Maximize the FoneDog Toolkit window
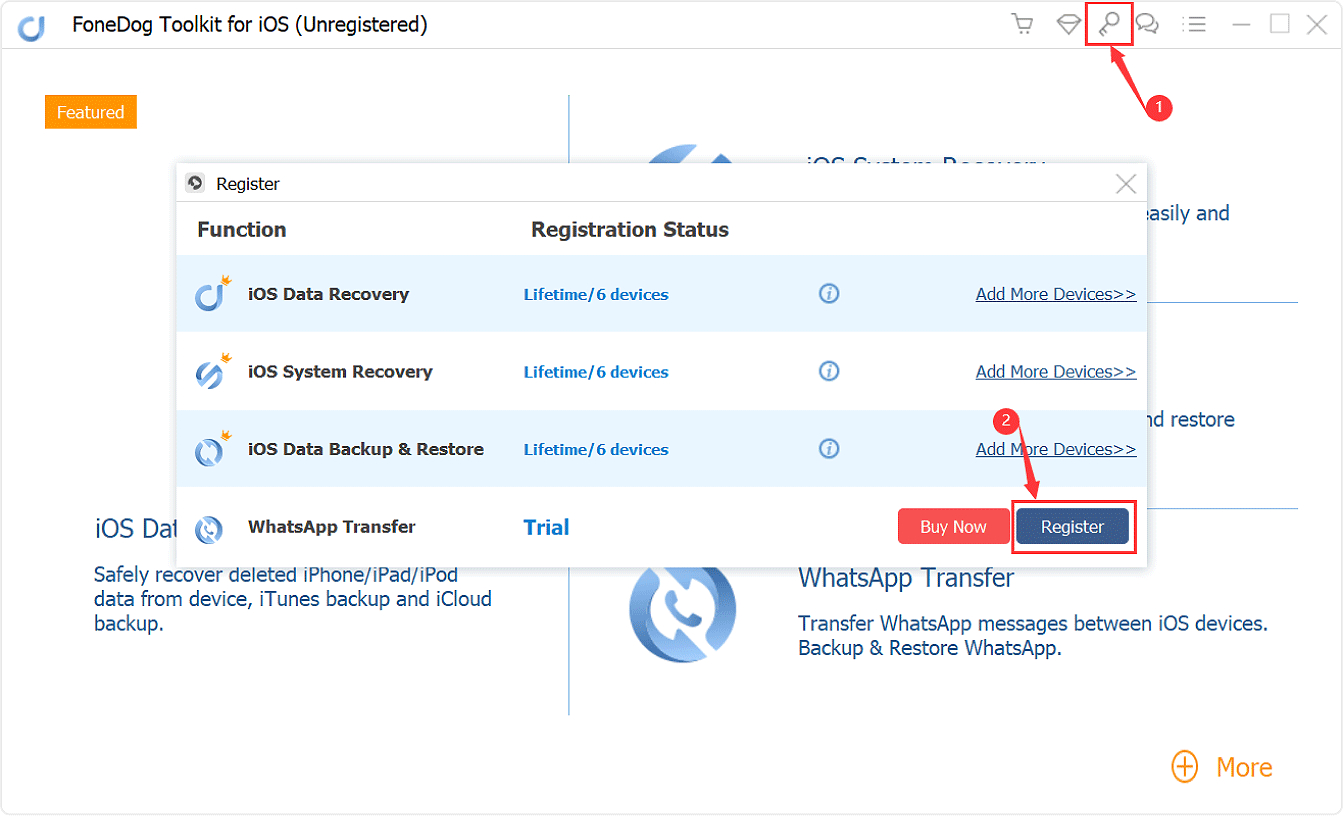The height and width of the screenshot is (816, 1343). point(1280,24)
